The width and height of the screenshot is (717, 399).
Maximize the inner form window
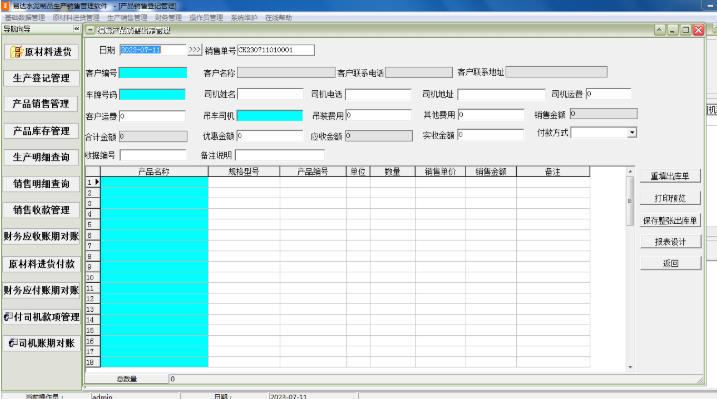[685, 30]
